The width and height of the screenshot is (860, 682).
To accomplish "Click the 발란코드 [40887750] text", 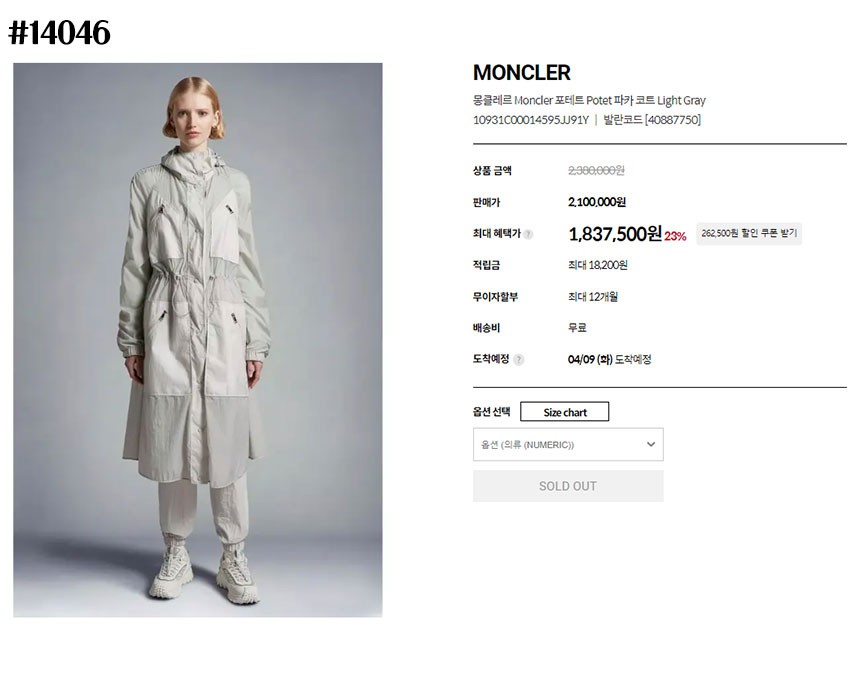I will click(x=652, y=120).
